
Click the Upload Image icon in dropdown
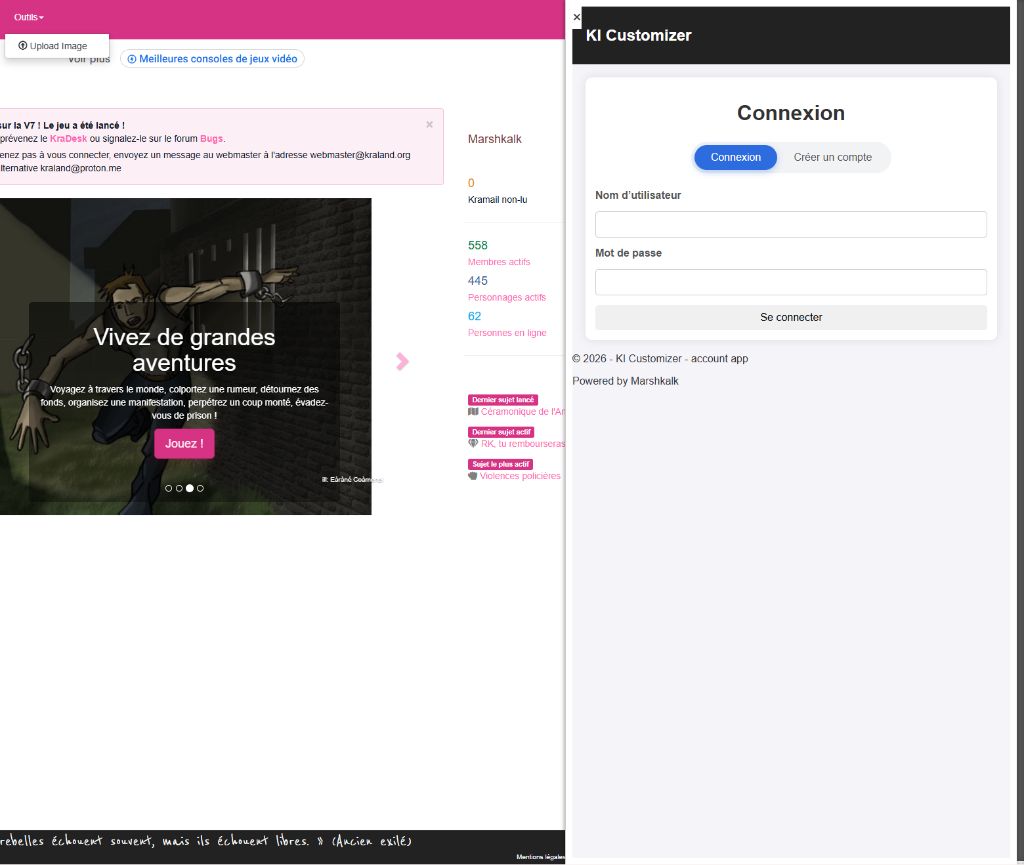point(23,46)
